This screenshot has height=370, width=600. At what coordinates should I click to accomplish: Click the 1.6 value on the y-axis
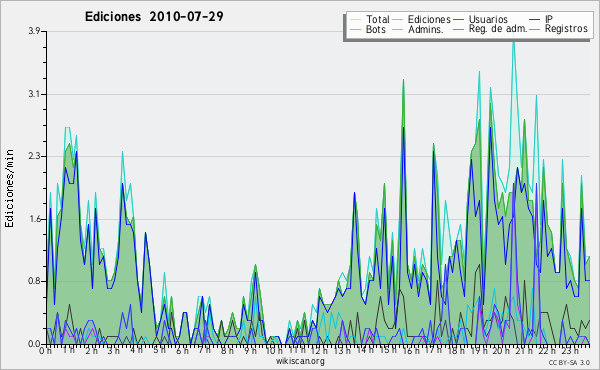(x=34, y=219)
